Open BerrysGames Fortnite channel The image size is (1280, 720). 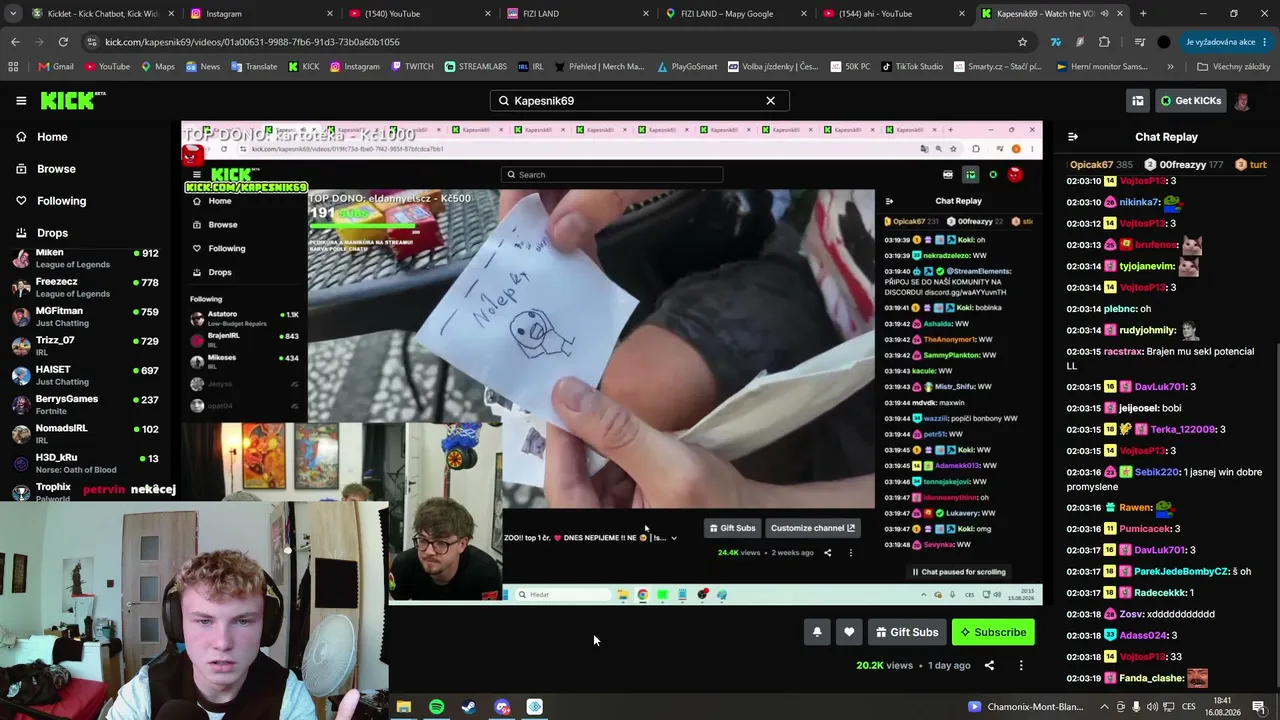click(86, 404)
